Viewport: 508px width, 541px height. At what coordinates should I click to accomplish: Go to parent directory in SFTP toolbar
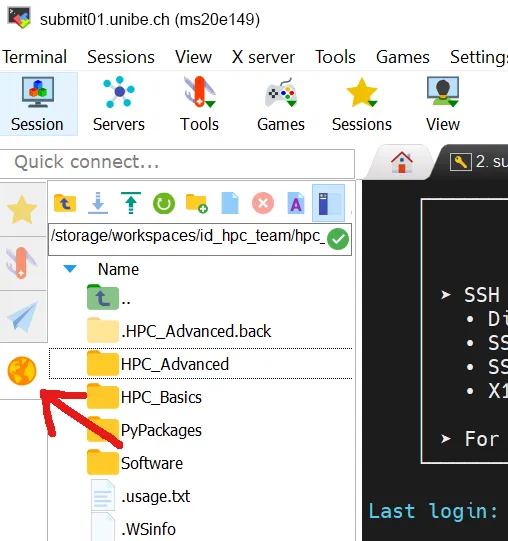tap(65, 203)
